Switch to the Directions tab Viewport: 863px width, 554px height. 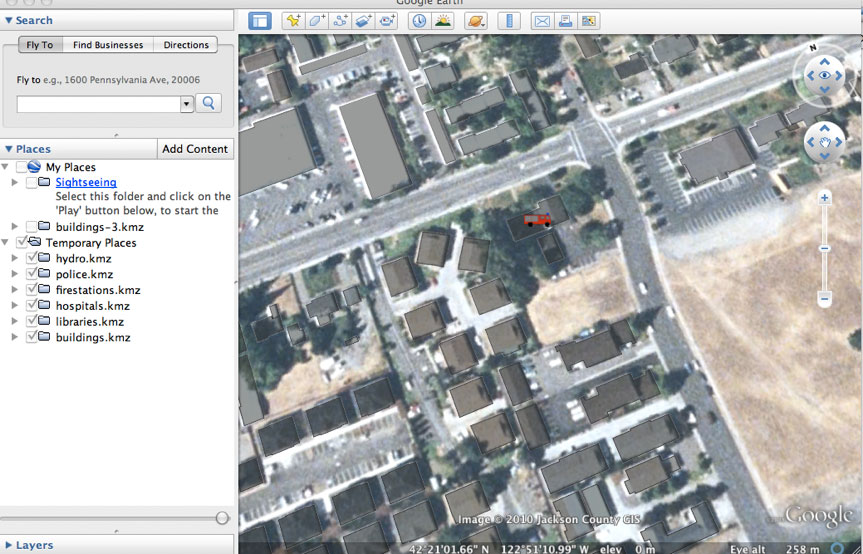pos(186,45)
